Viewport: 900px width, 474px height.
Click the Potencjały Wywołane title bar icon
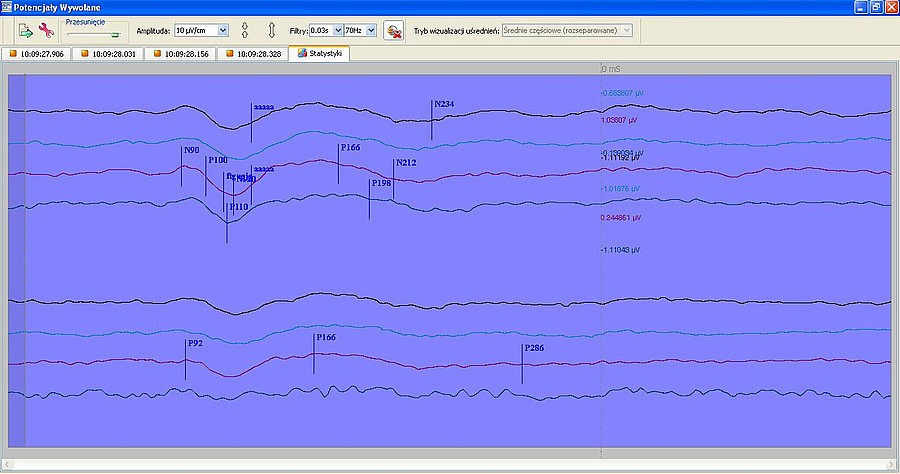(x=6, y=7)
